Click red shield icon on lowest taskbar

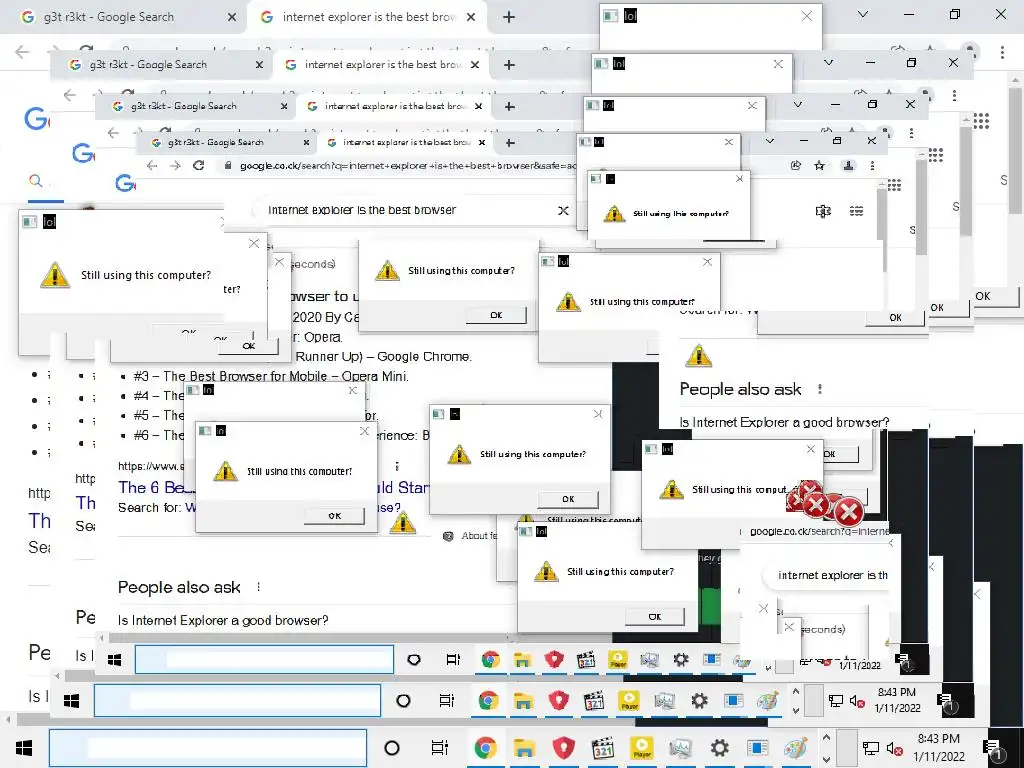tap(564, 748)
